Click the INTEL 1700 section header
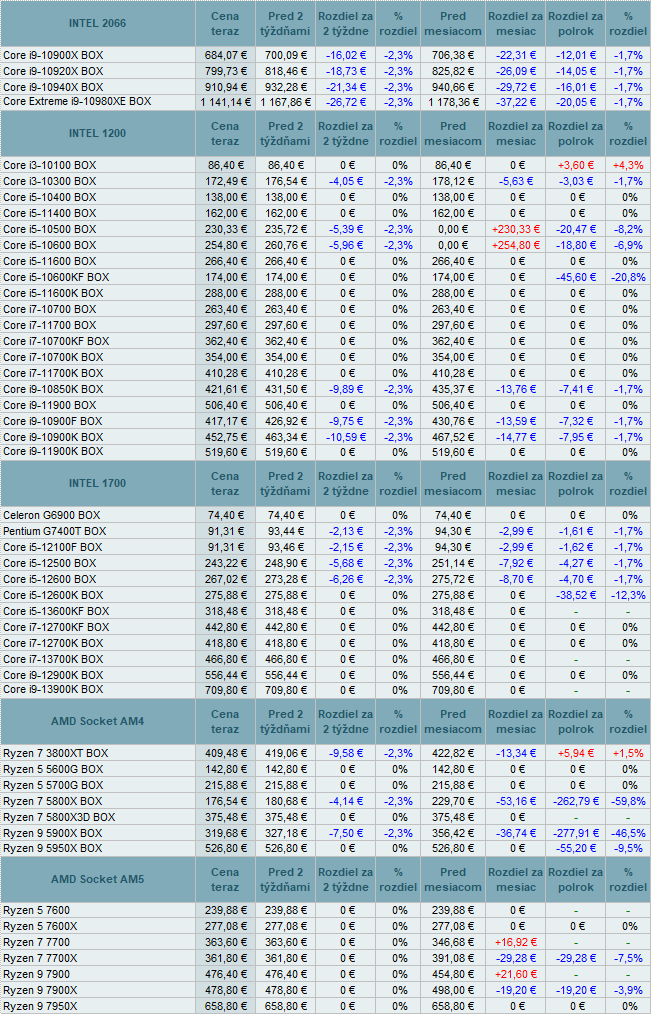 (98, 483)
